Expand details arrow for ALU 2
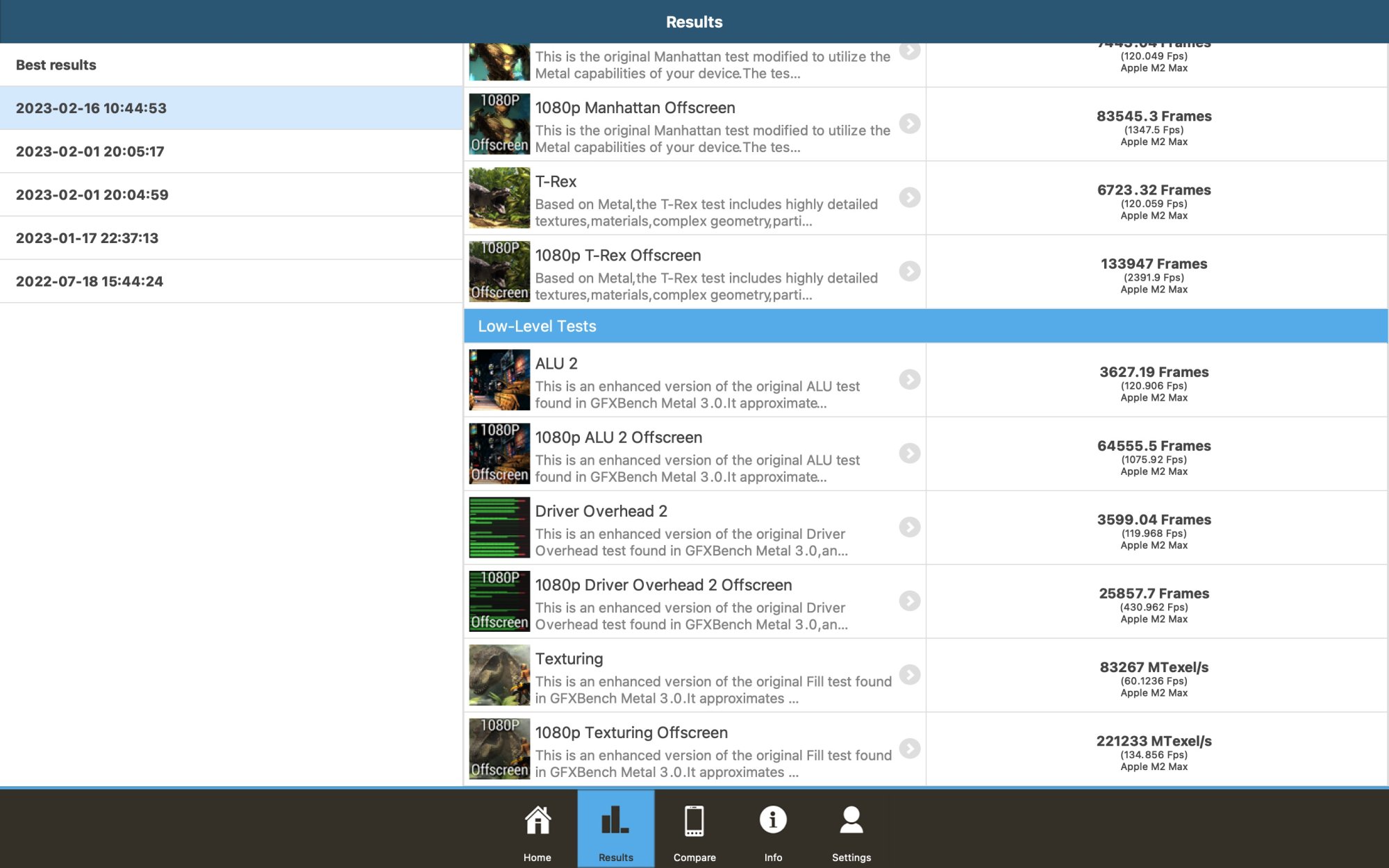 pos(909,379)
